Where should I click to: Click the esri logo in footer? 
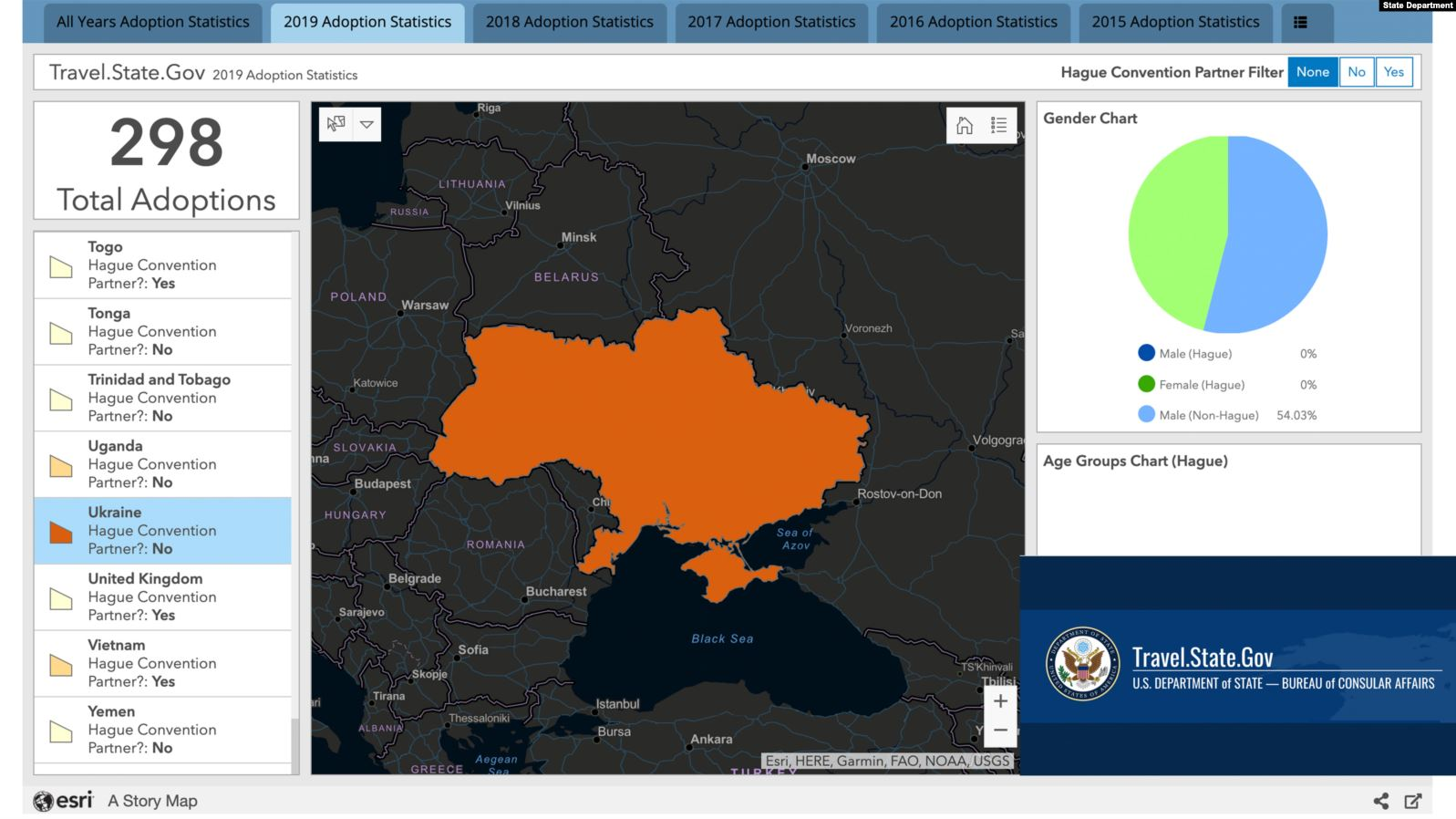[64, 801]
